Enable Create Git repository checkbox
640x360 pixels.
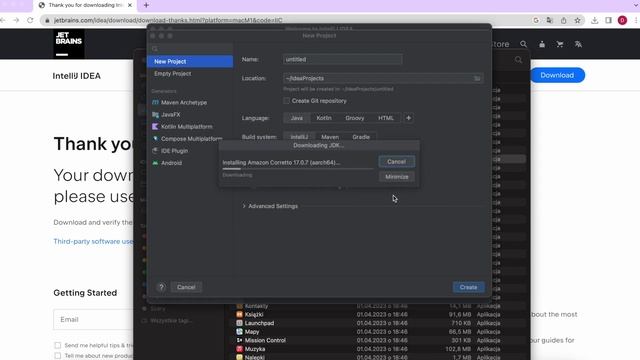[x=287, y=101]
